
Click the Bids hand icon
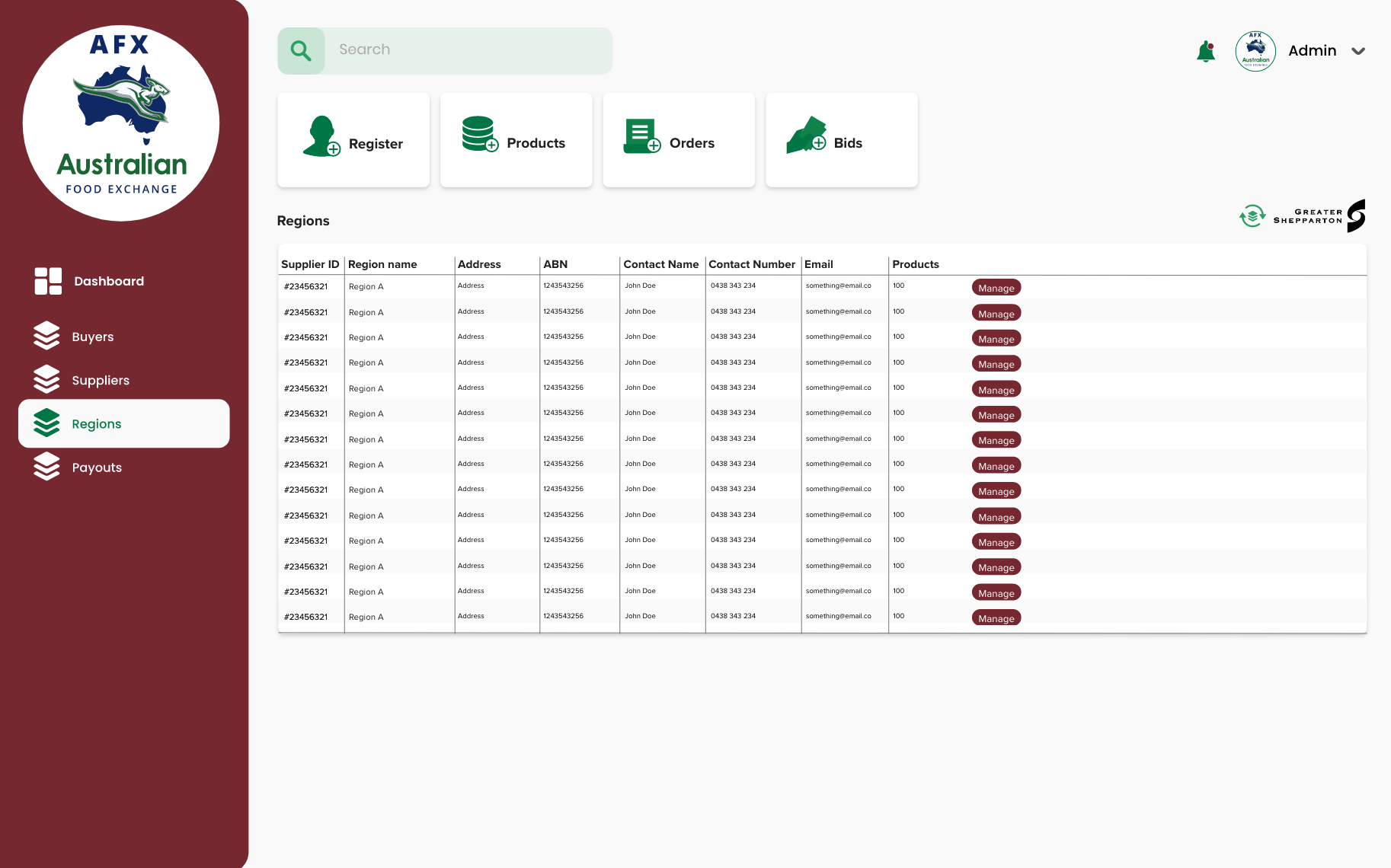click(x=806, y=135)
